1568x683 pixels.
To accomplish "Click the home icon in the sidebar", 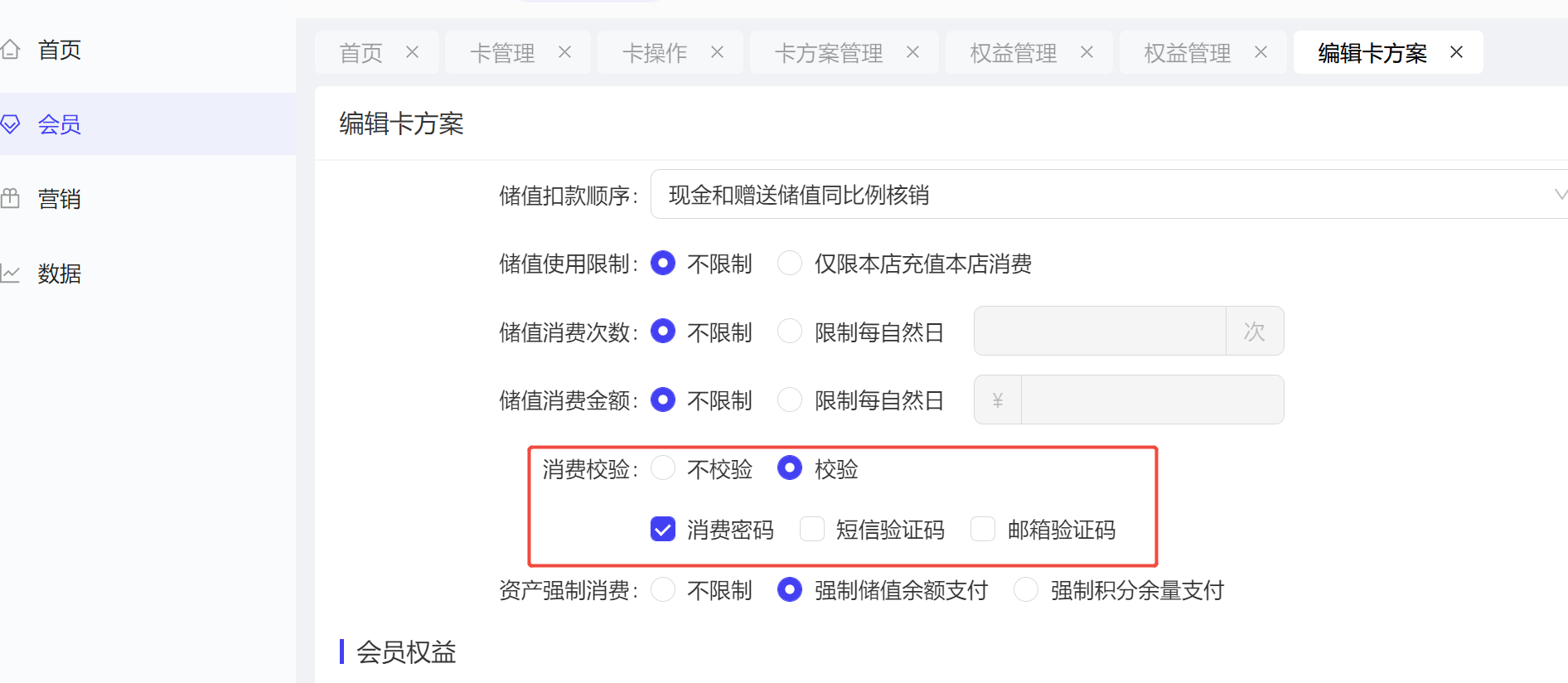I will click(x=10, y=50).
